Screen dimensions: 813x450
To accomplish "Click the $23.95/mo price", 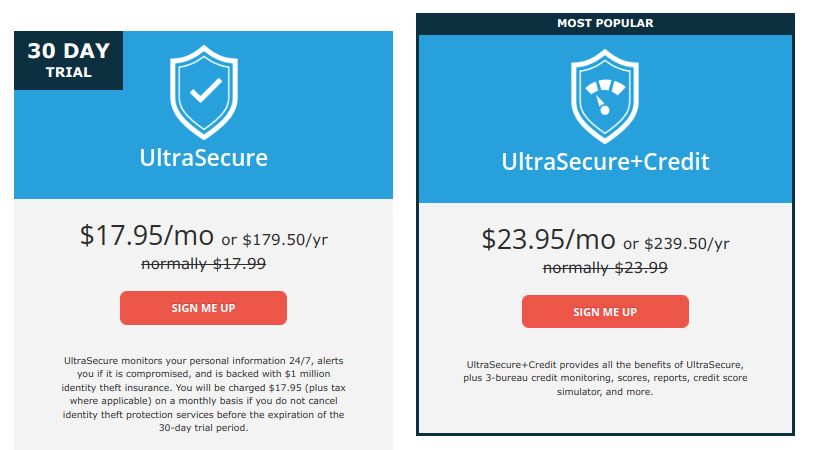I will (x=549, y=240).
